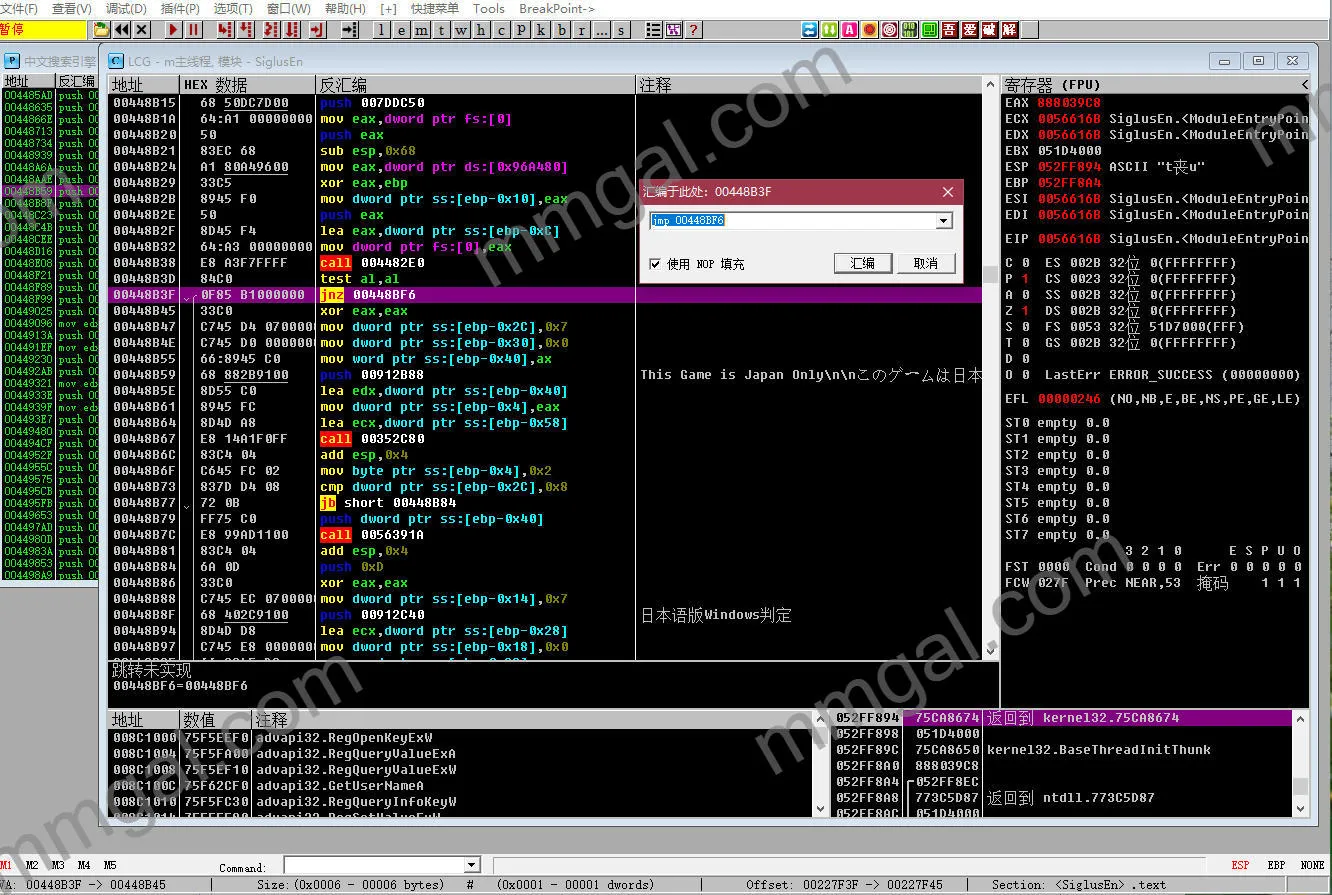Open memory map with 'm' button
The width and height of the screenshot is (1332, 895).
coord(422,30)
